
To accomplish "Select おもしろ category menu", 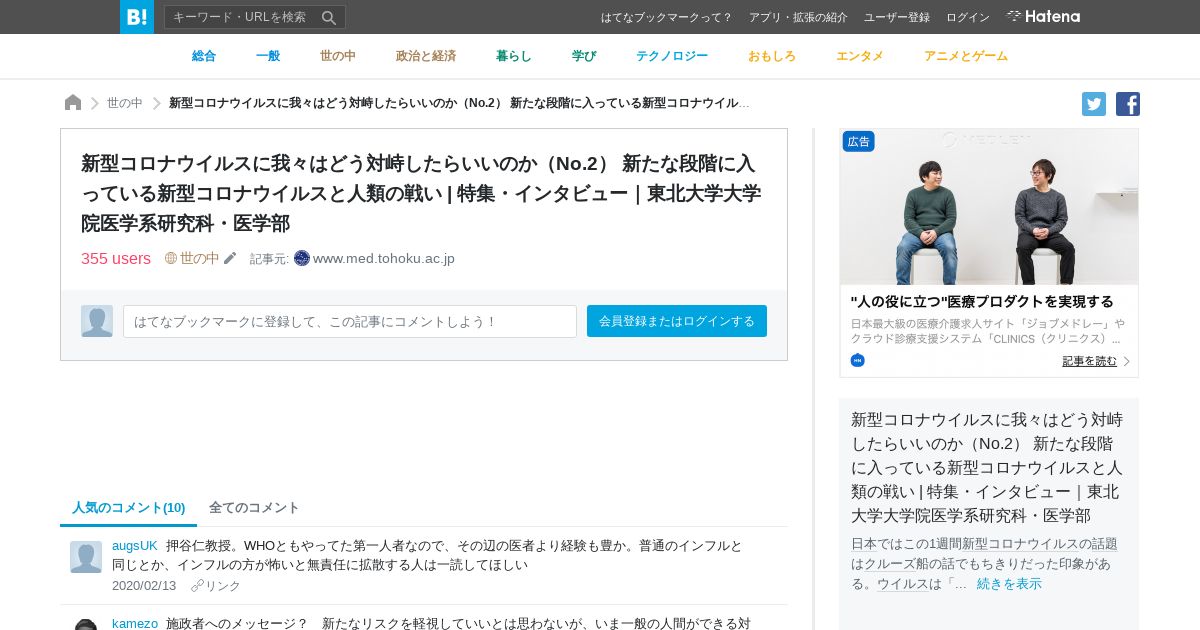I will coord(772,56).
